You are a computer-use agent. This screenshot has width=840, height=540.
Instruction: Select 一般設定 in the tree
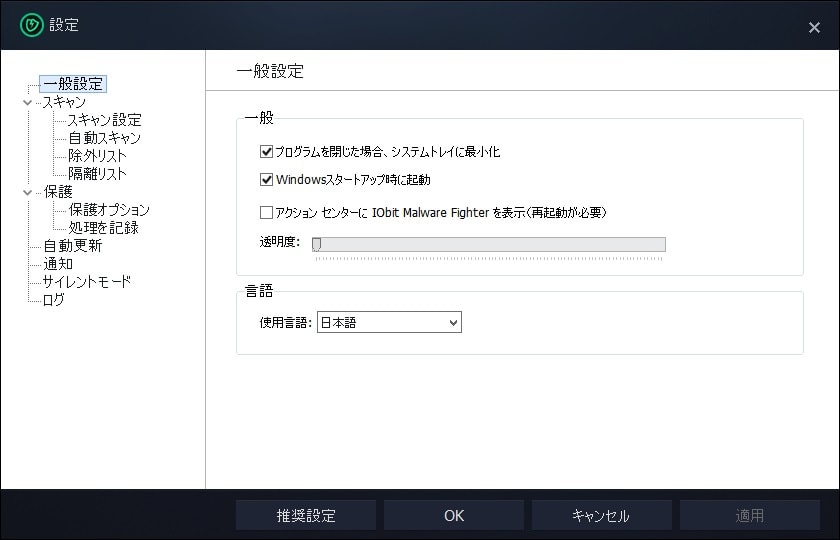coord(73,84)
